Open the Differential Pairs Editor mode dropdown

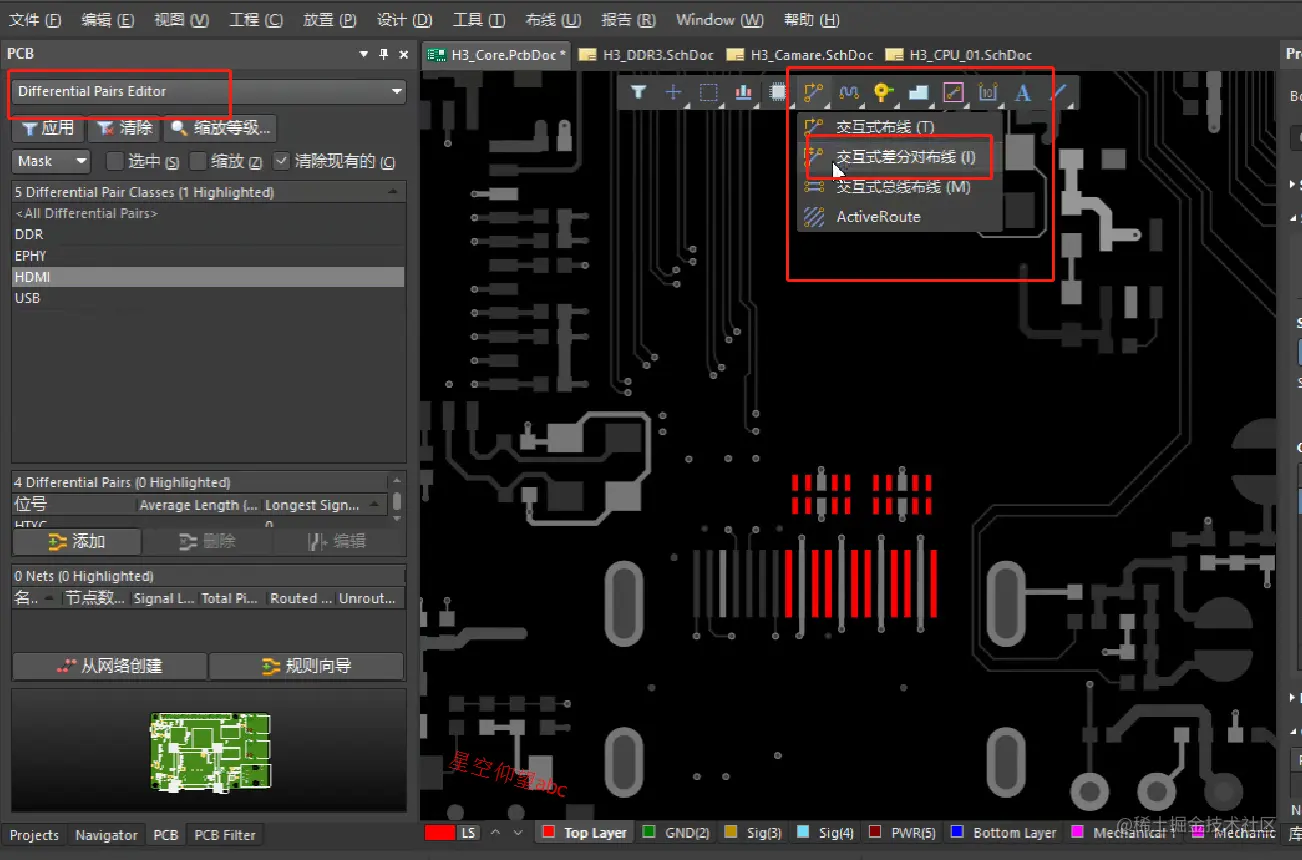point(209,91)
